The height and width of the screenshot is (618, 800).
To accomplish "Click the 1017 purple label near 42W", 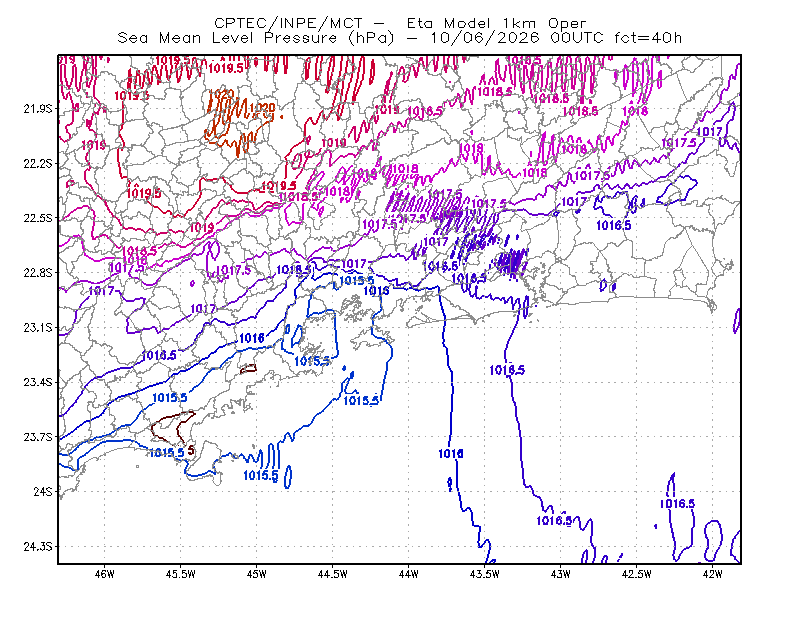I will 710,132.
